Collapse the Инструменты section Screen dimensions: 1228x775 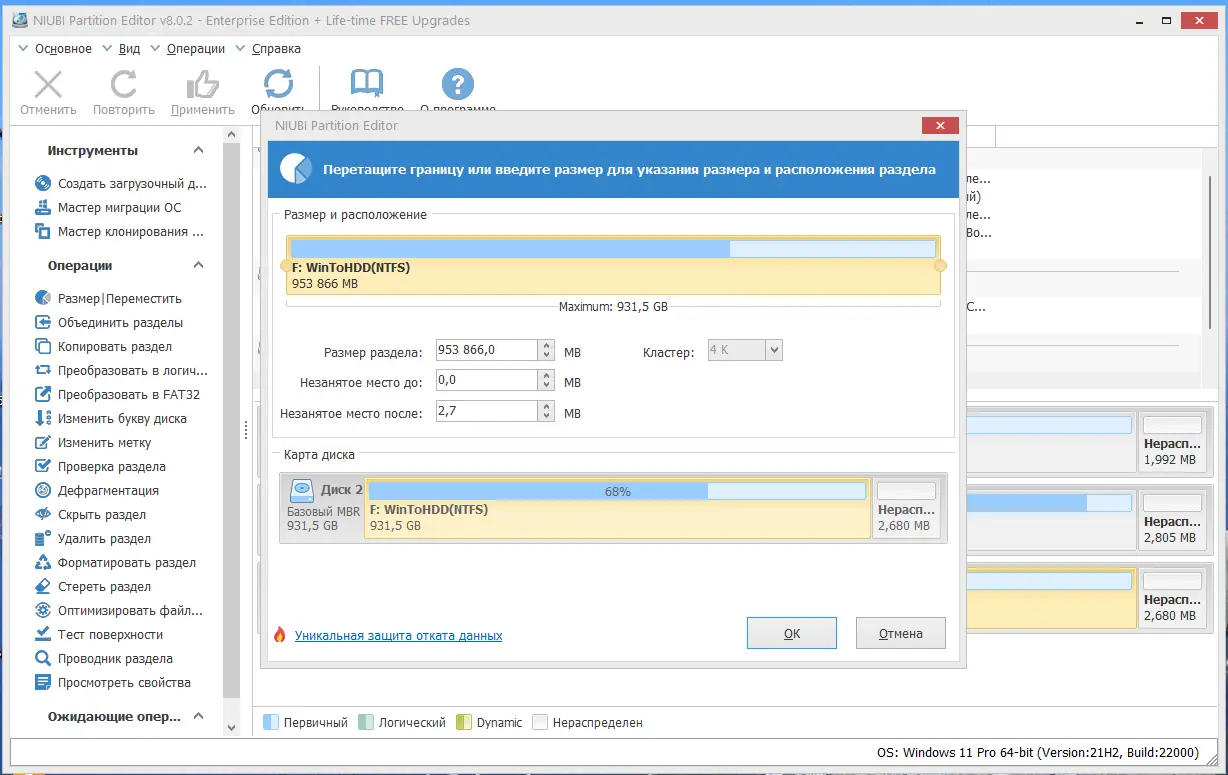(198, 150)
